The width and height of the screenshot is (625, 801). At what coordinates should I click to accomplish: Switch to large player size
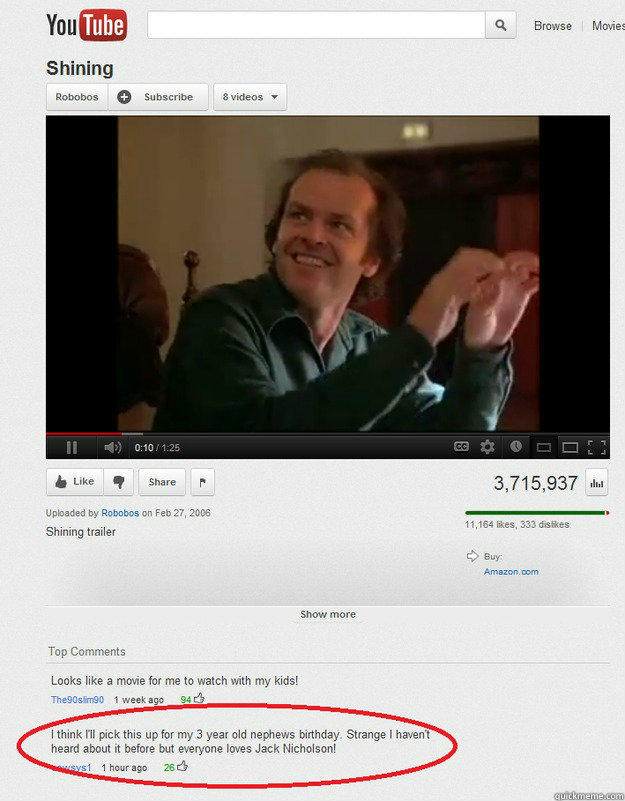[570, 448]
